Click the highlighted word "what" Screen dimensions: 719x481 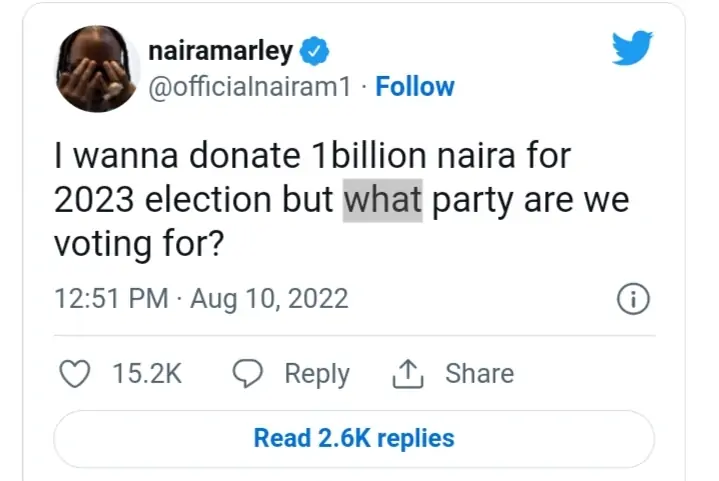point(383,200)
